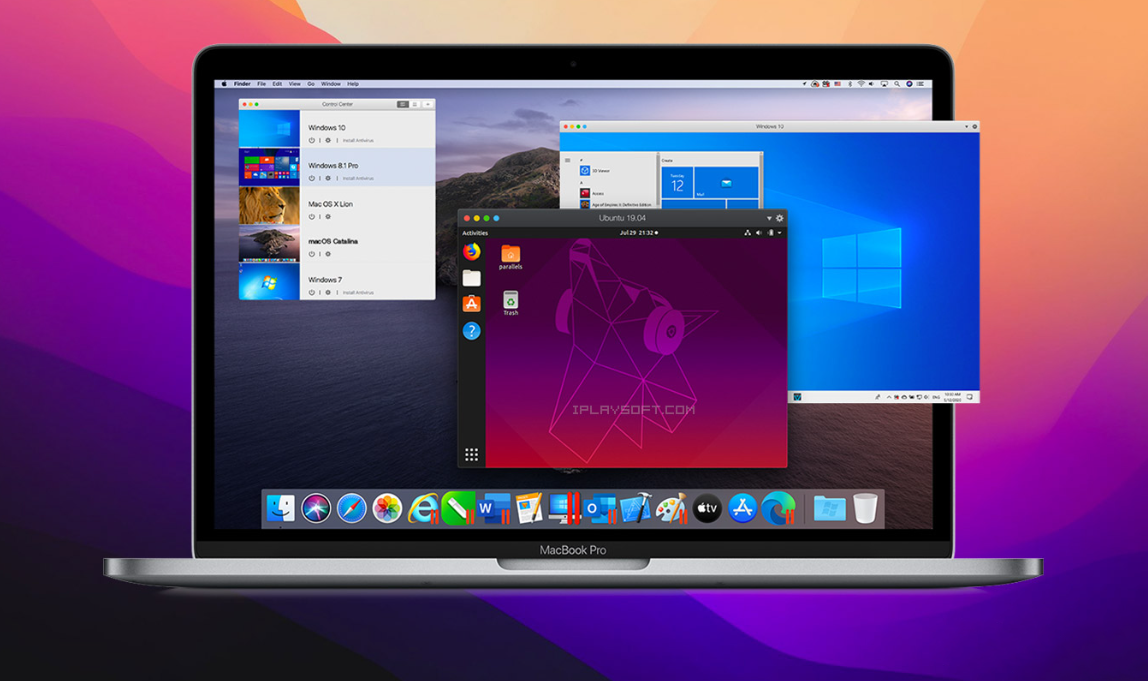Open the Windows folder stack in Dock
This screenshot has width=1148, height=681.
tap(829, 508)
